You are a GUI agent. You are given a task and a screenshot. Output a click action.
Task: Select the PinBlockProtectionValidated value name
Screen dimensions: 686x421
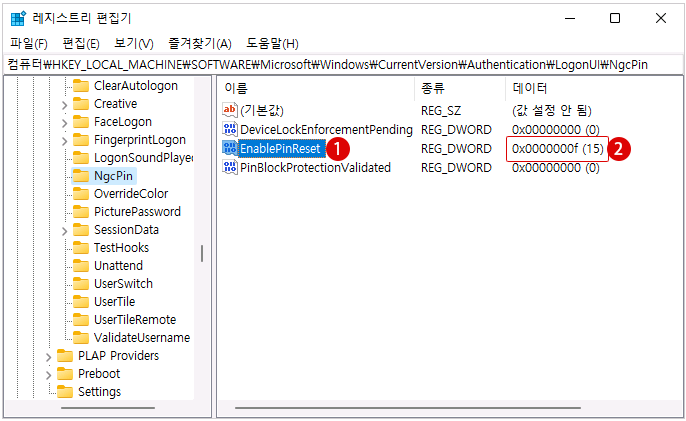[x=315, y=168]
